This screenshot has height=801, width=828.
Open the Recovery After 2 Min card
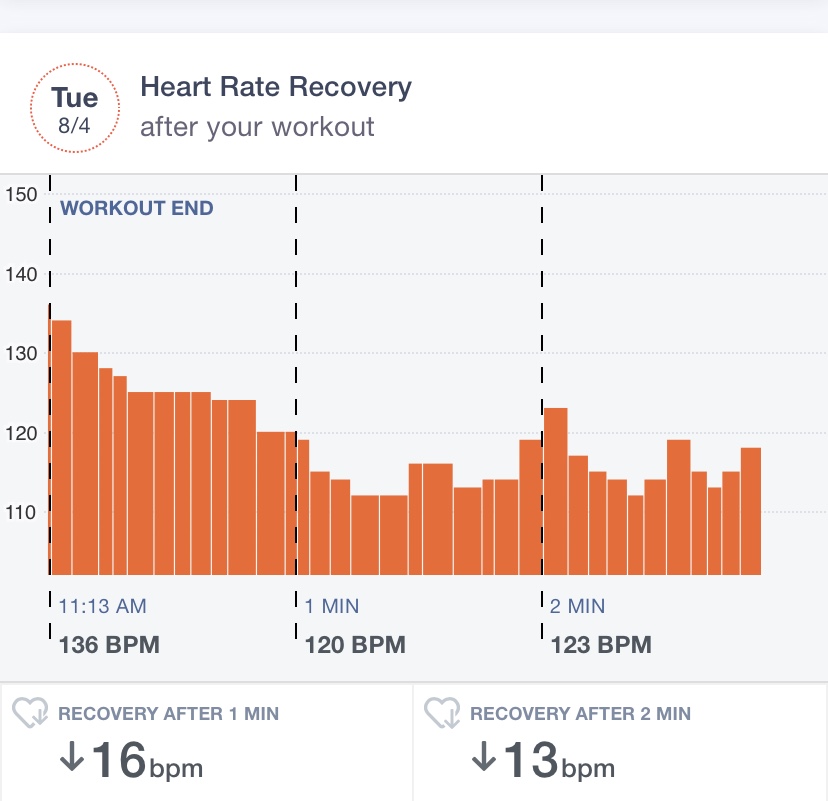[x=620, y=742]
